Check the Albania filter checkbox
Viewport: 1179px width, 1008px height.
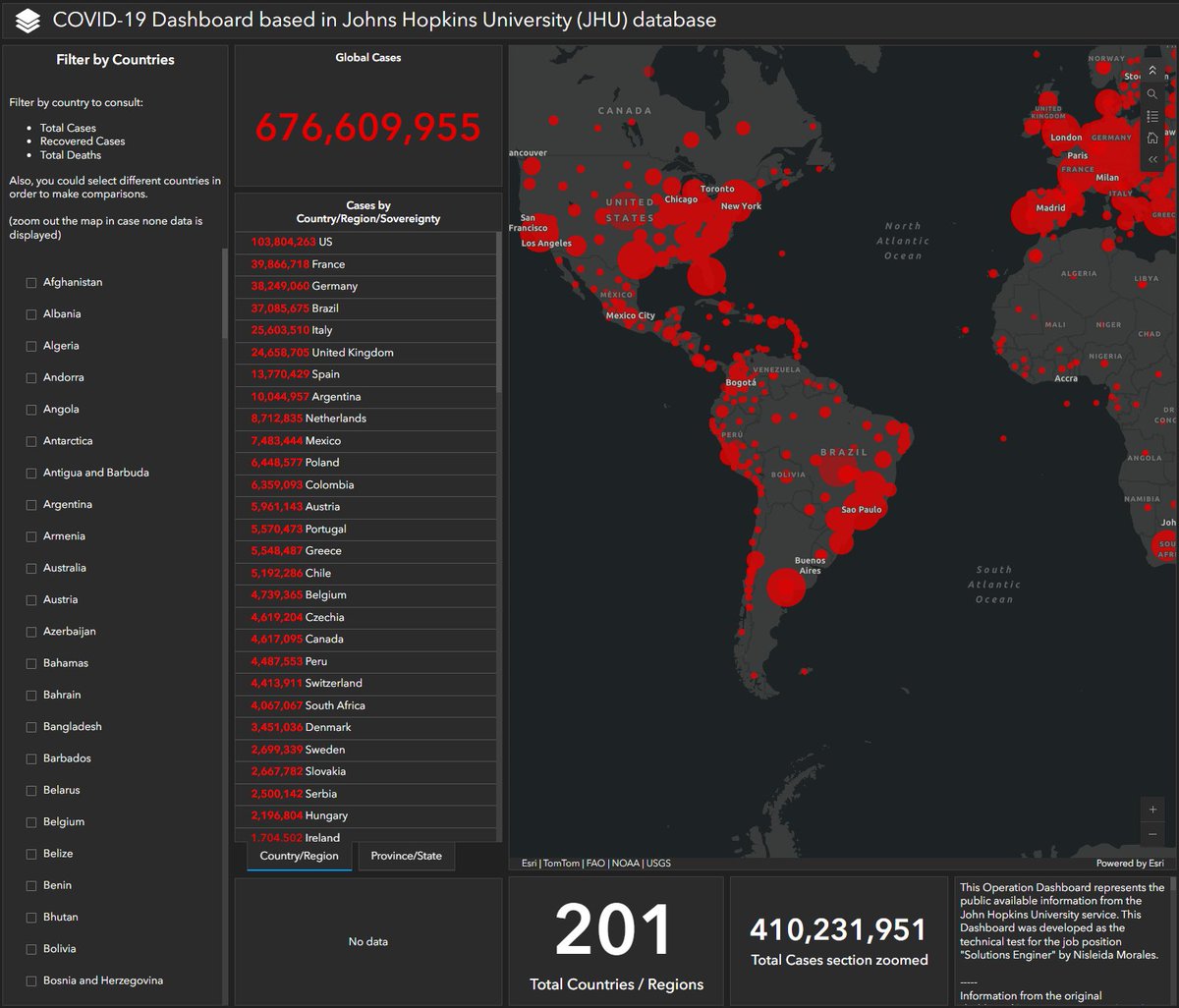pyautogui.click(x=31, y=314)
